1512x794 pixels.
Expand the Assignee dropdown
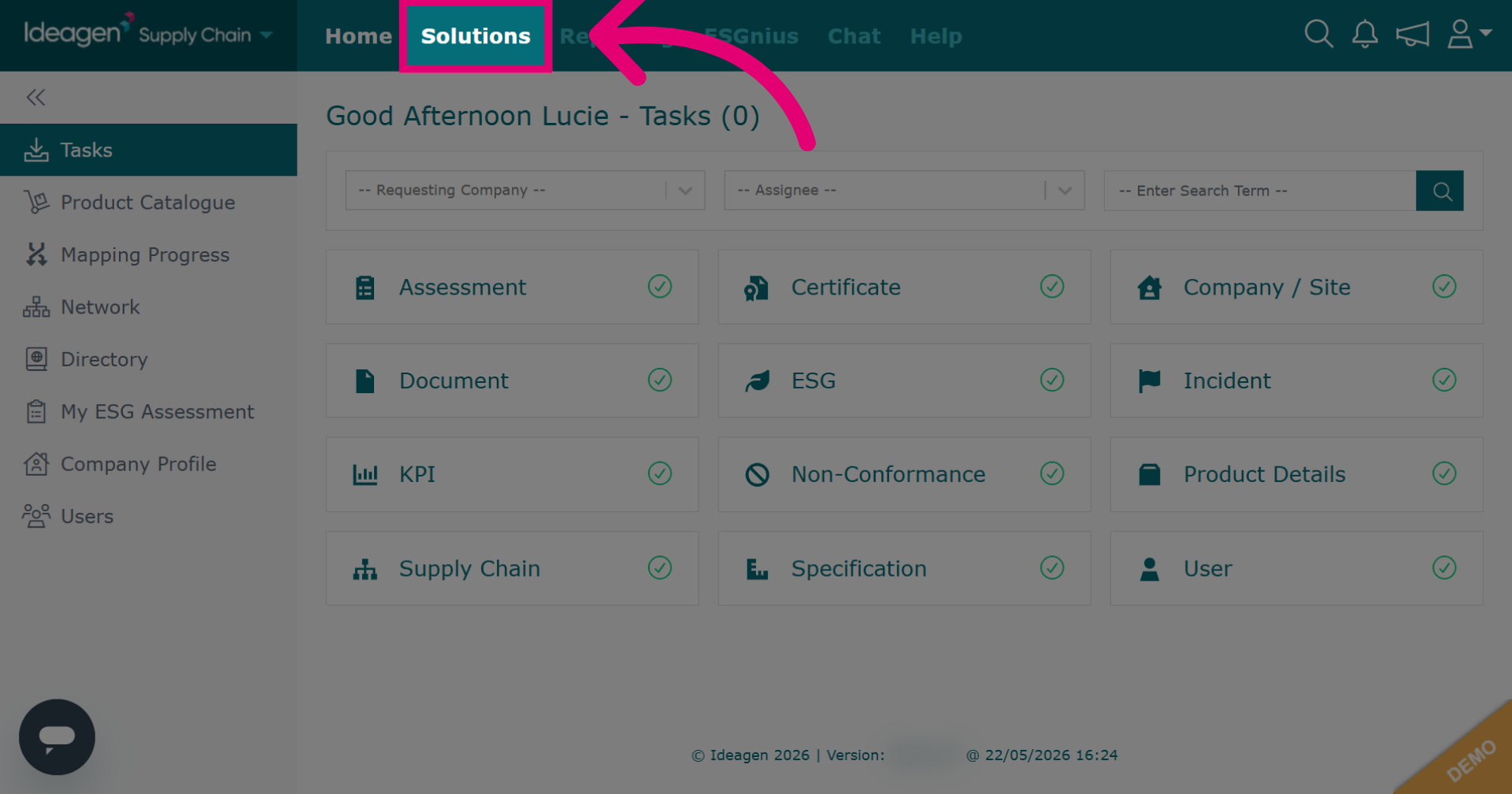point(904,191)
